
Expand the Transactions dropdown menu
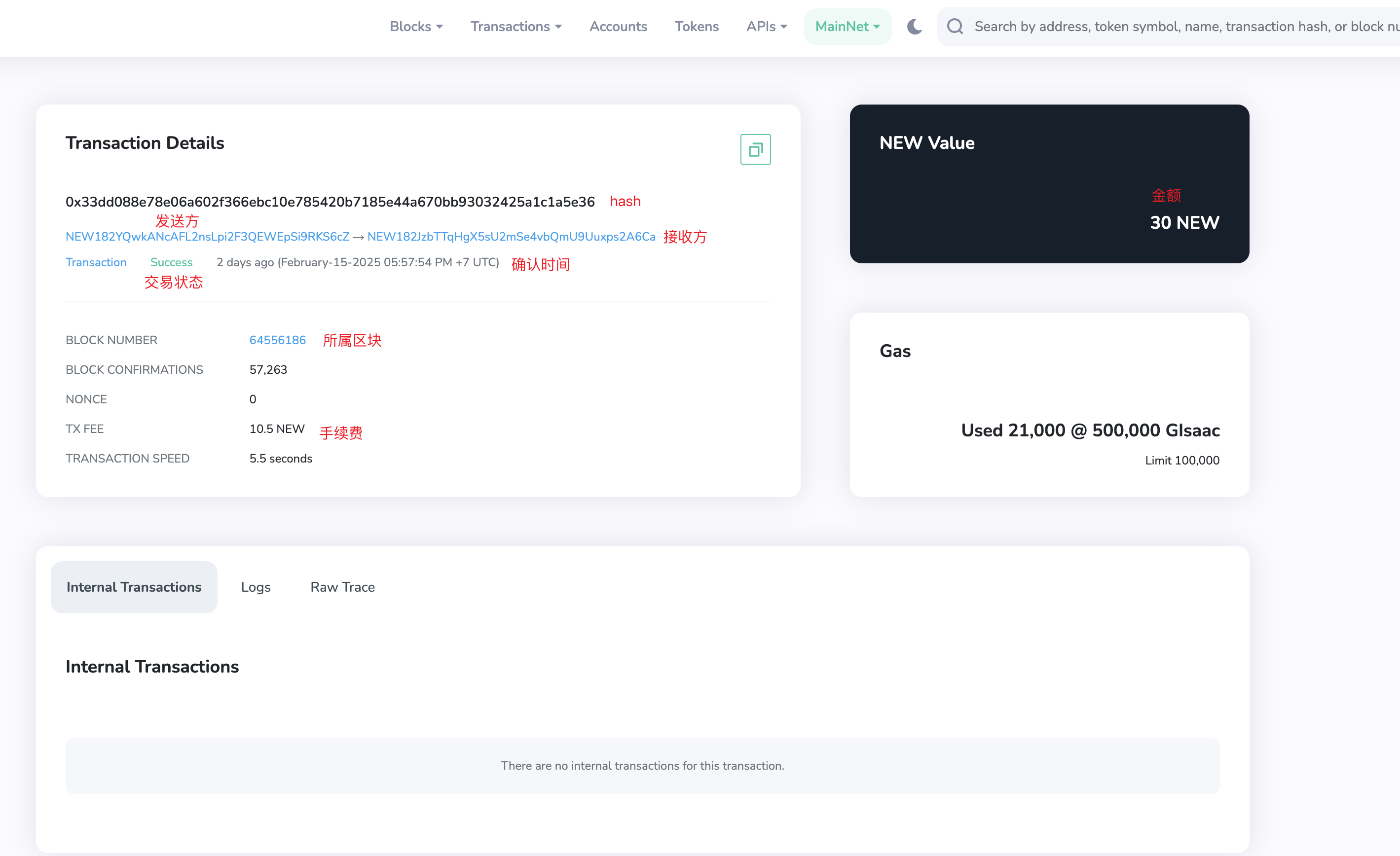click(x=516, y=26)
